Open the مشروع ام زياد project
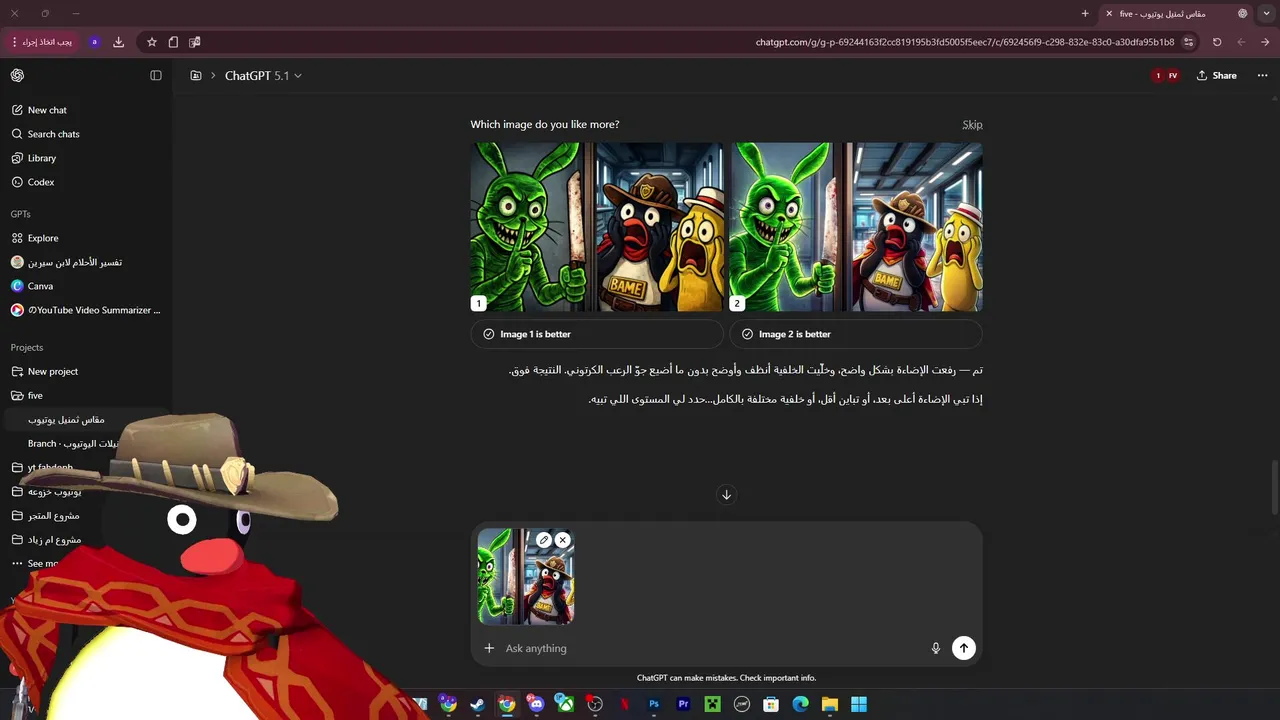Image resolution: width=1280 pixels, height=720 pixels. 54,540
